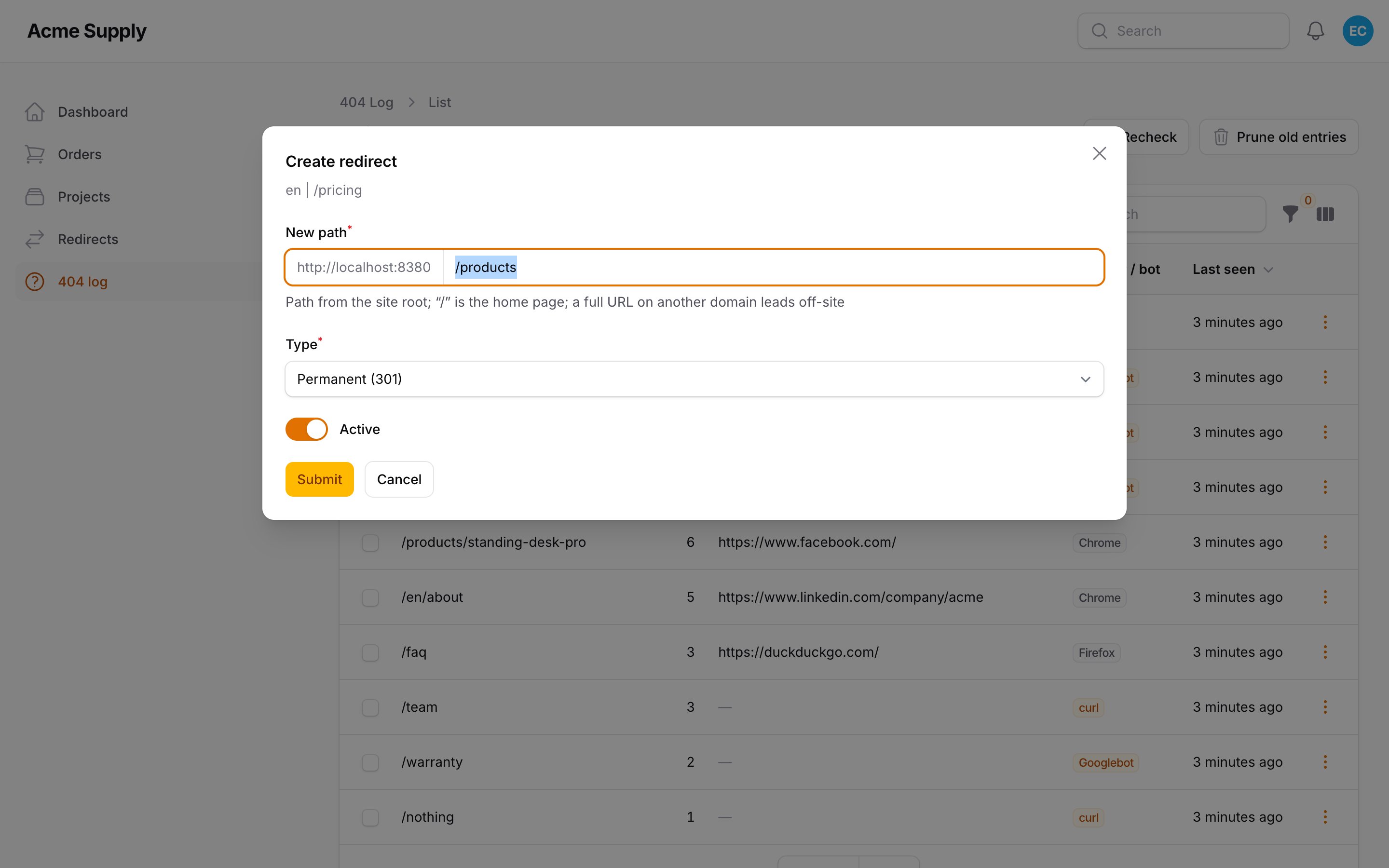The height and width of the screenshot is (868, 1389).
Task: Select the /faq row checkbox
Action: (x=370, y=653)
